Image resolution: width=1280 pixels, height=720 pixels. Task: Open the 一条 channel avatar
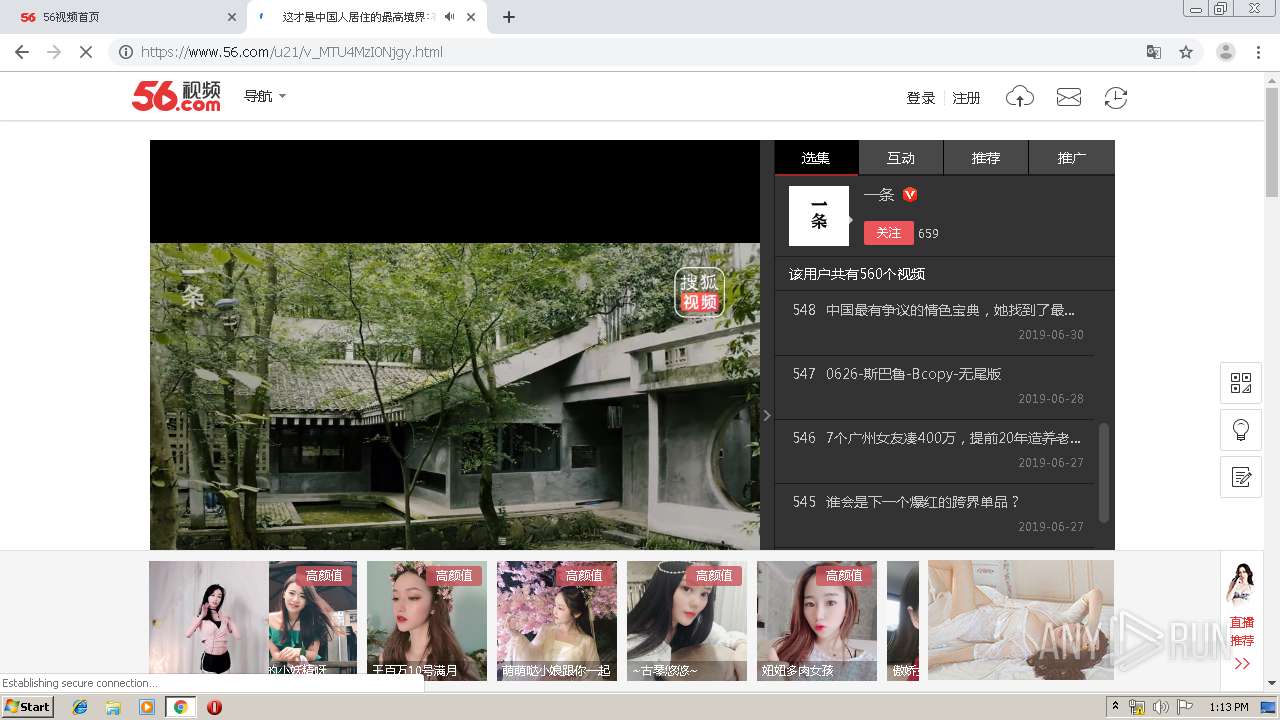point(819,216)
